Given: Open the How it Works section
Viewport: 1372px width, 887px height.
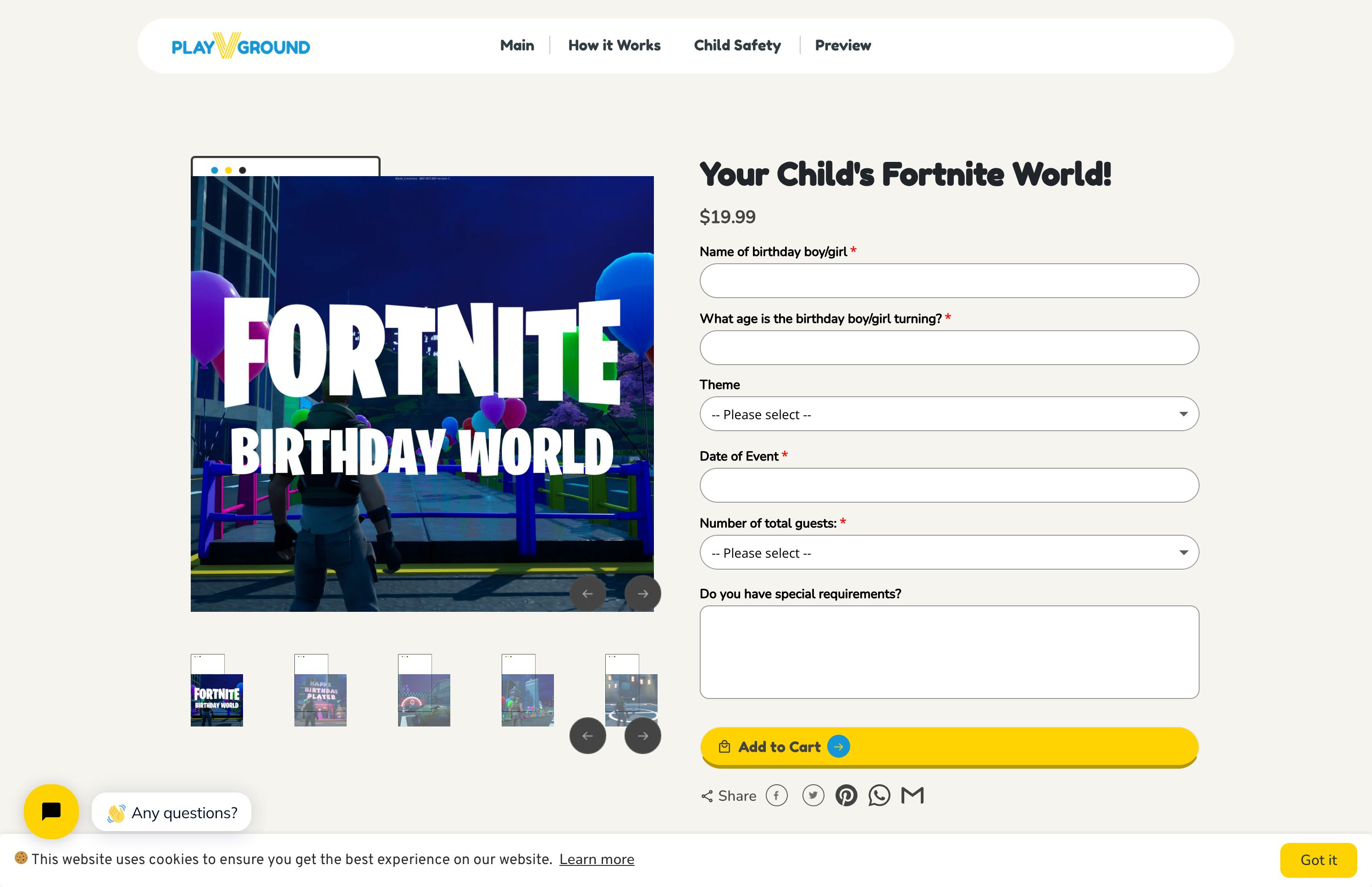Looking at the screenshot, I should tap(614, 45).
